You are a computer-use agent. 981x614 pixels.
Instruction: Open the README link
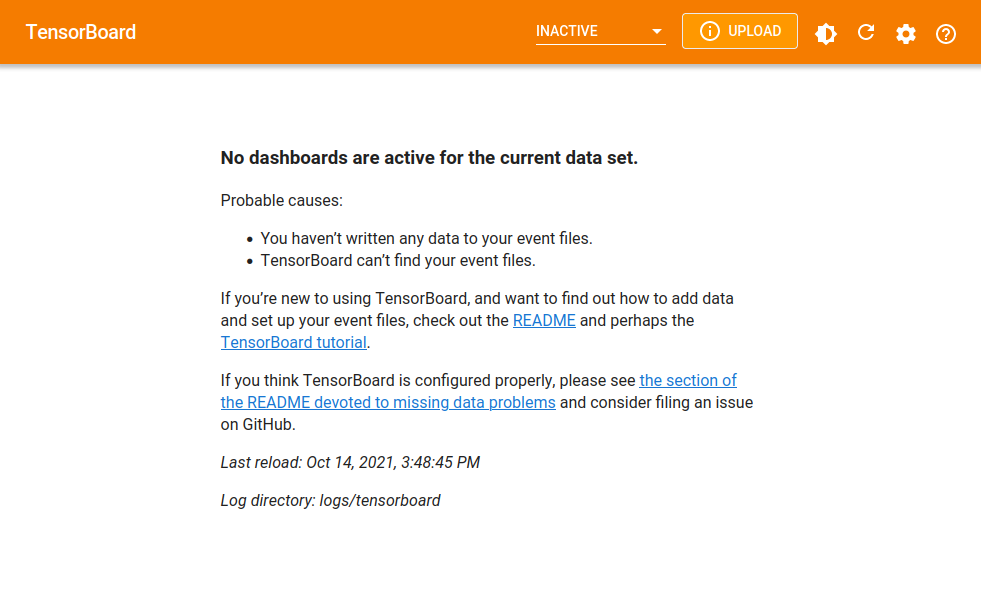[x=544, y=320]
